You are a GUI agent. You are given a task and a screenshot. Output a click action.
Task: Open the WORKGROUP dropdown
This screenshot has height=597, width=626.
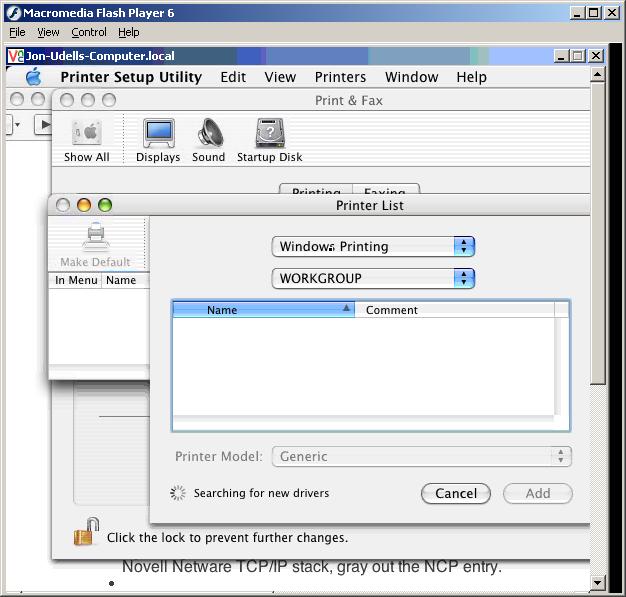[x=373, y=278]
